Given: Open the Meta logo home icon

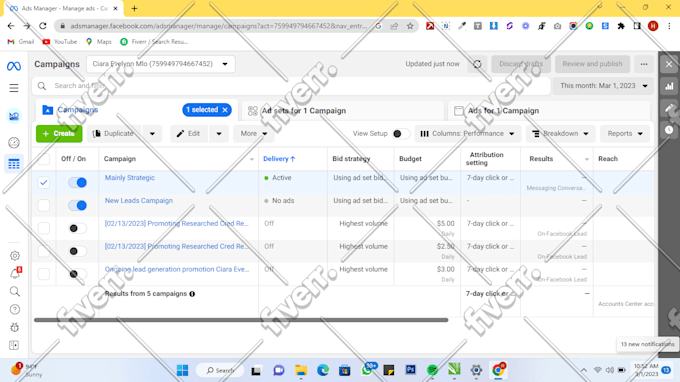Looking at the screenshot, I should 14,66.
